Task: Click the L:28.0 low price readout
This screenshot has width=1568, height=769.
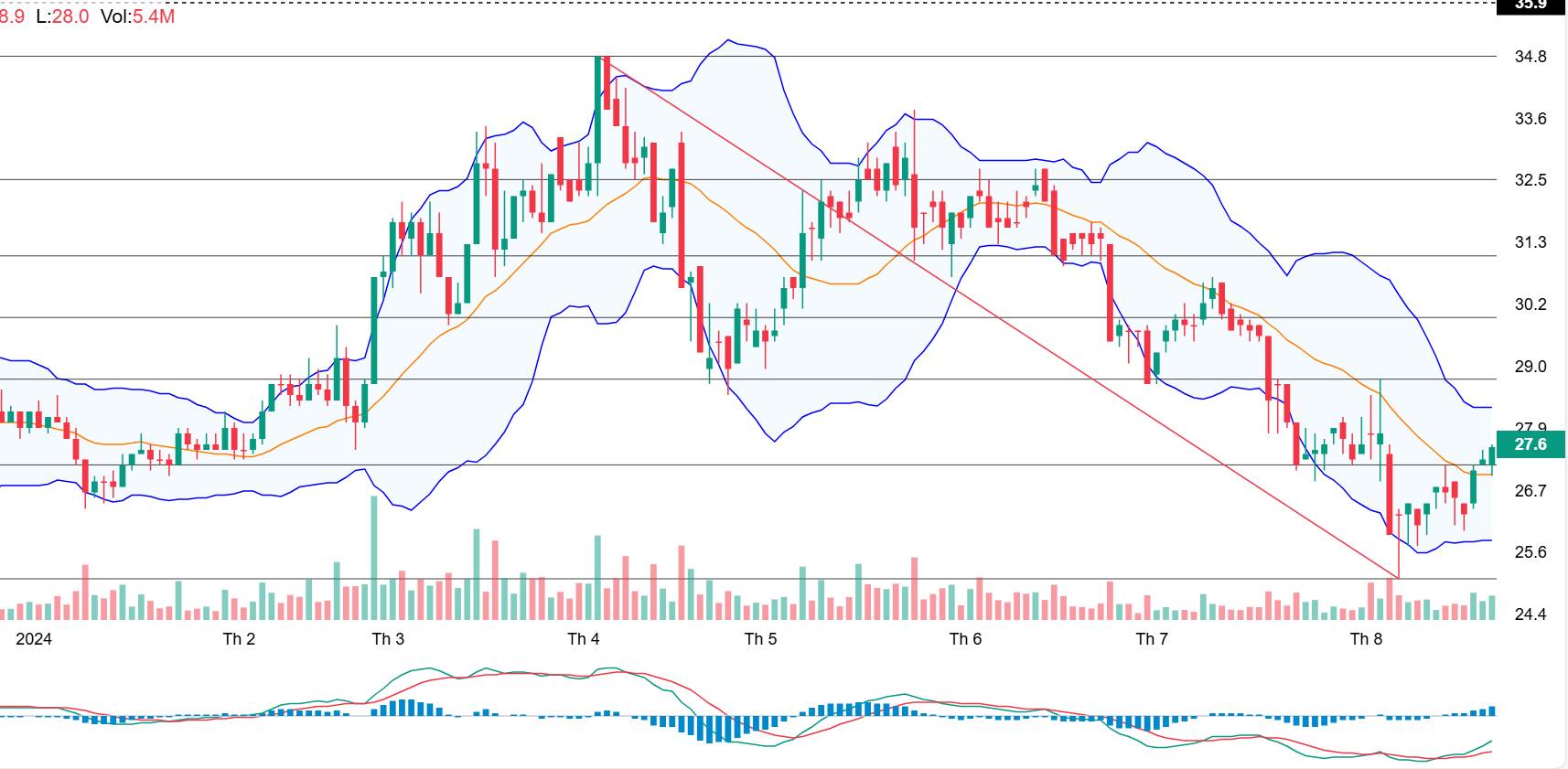Action: click(x=62, y=16)
